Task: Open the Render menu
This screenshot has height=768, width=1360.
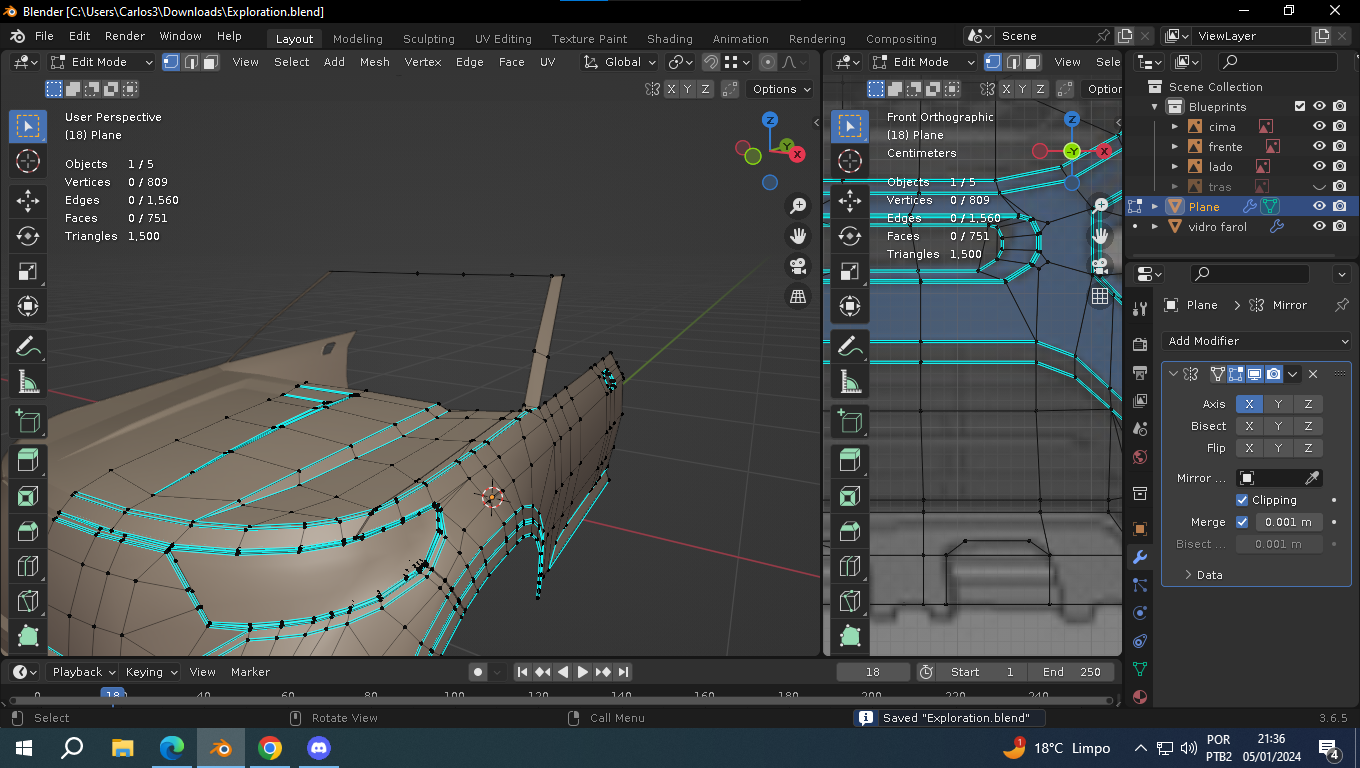Action: click(125, 36)
